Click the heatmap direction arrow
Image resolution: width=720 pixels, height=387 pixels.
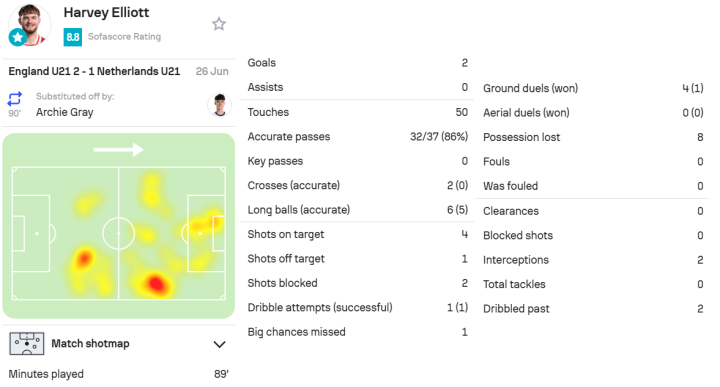(x=118, y=149)
